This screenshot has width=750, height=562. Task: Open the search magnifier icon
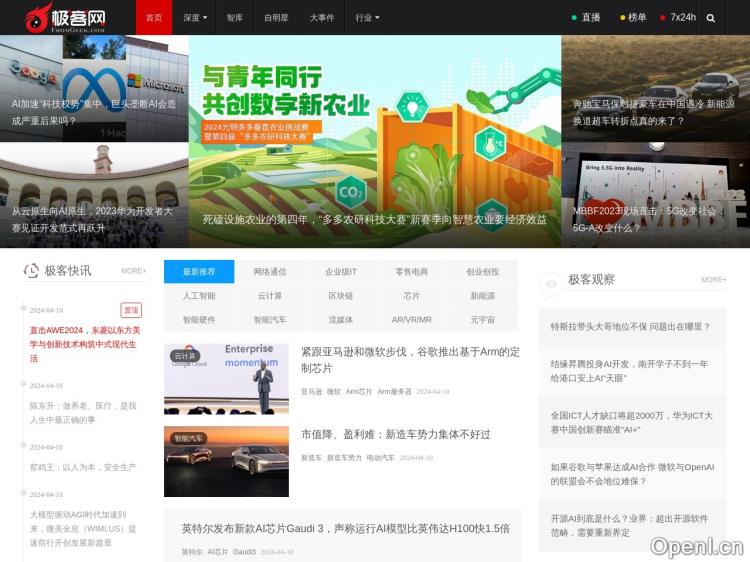711,18
